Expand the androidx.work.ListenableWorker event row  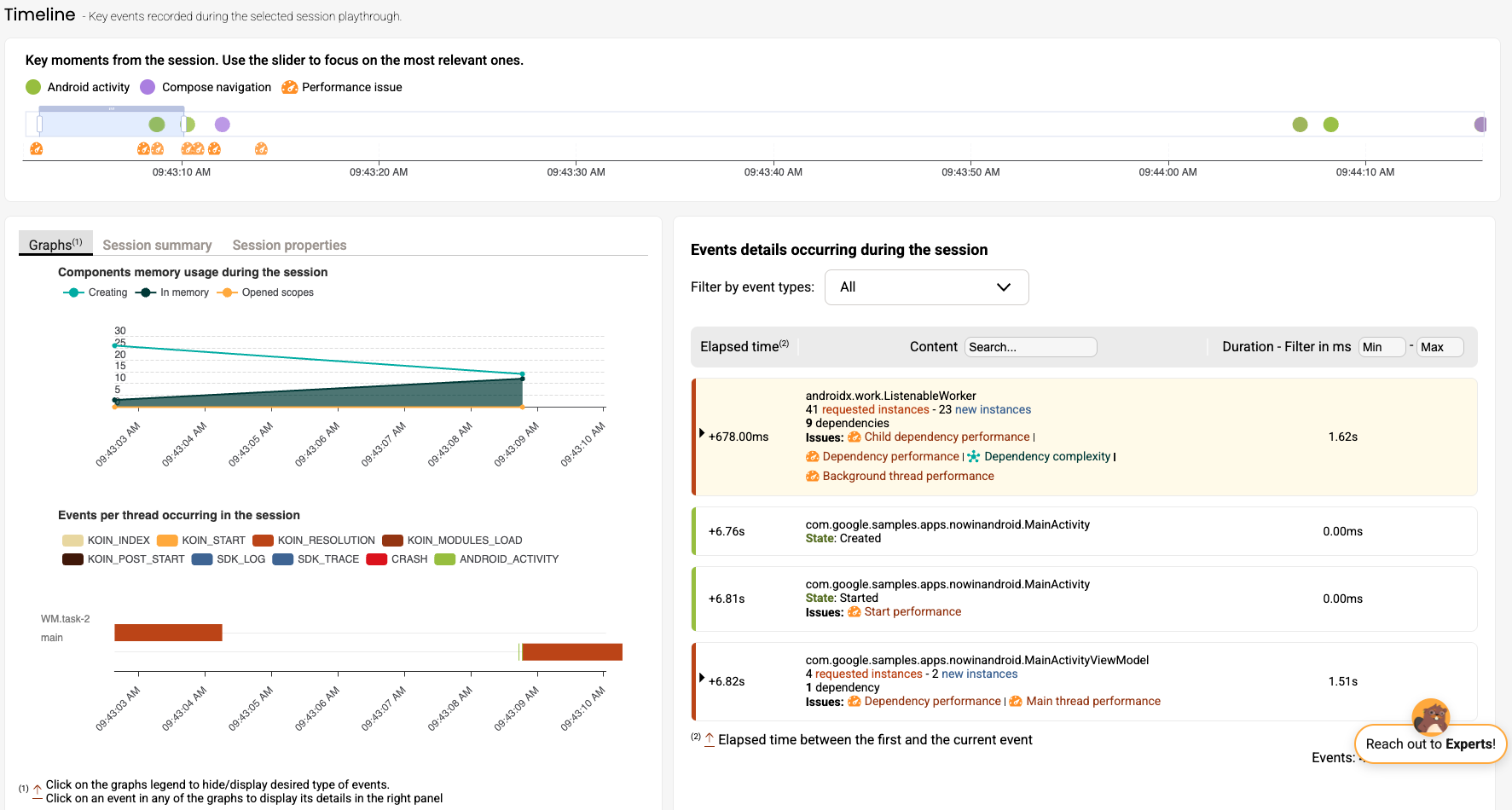[702, 433]
